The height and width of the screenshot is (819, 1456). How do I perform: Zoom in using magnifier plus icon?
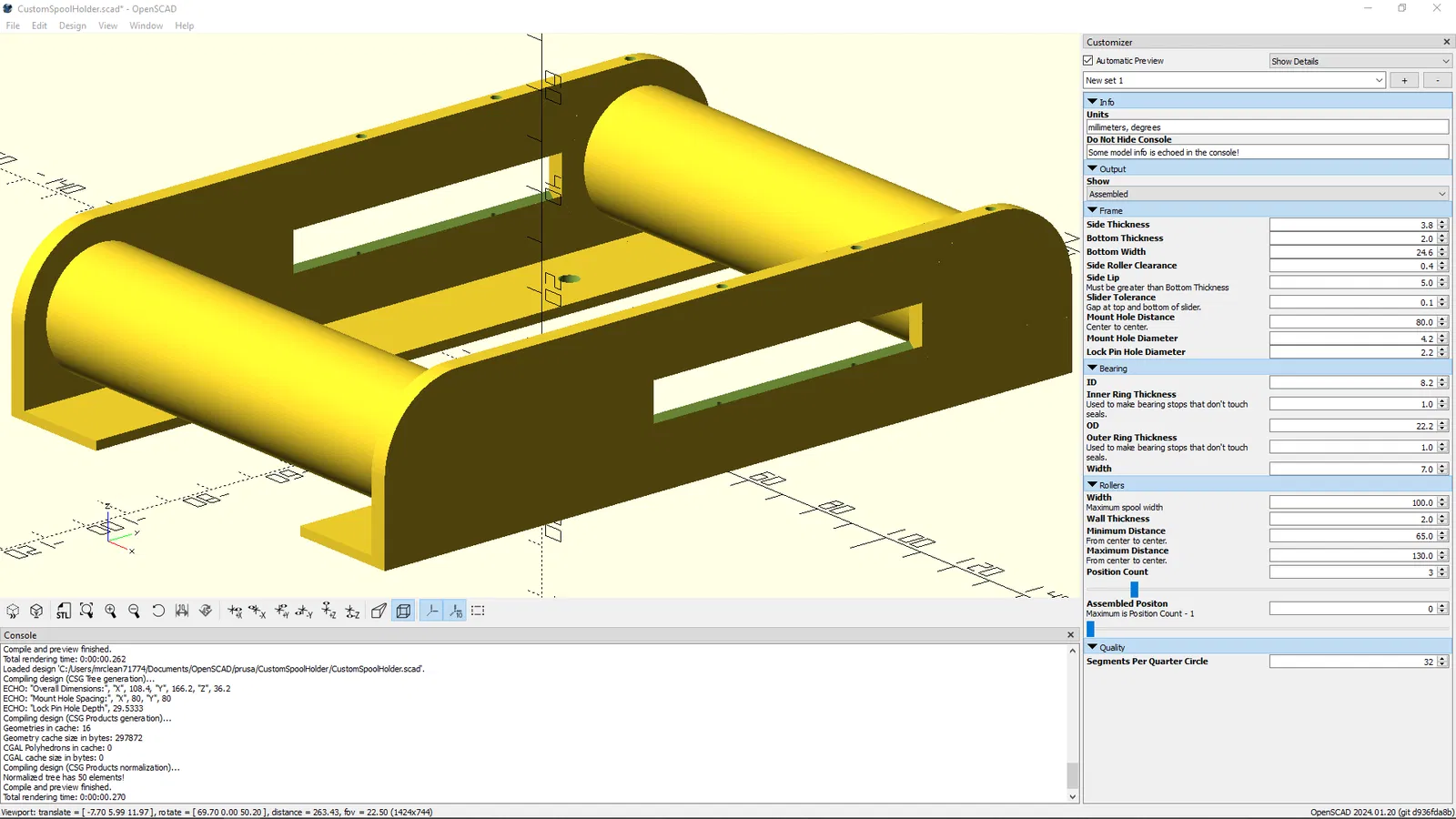pyautogui.click(x=110, y=611)
